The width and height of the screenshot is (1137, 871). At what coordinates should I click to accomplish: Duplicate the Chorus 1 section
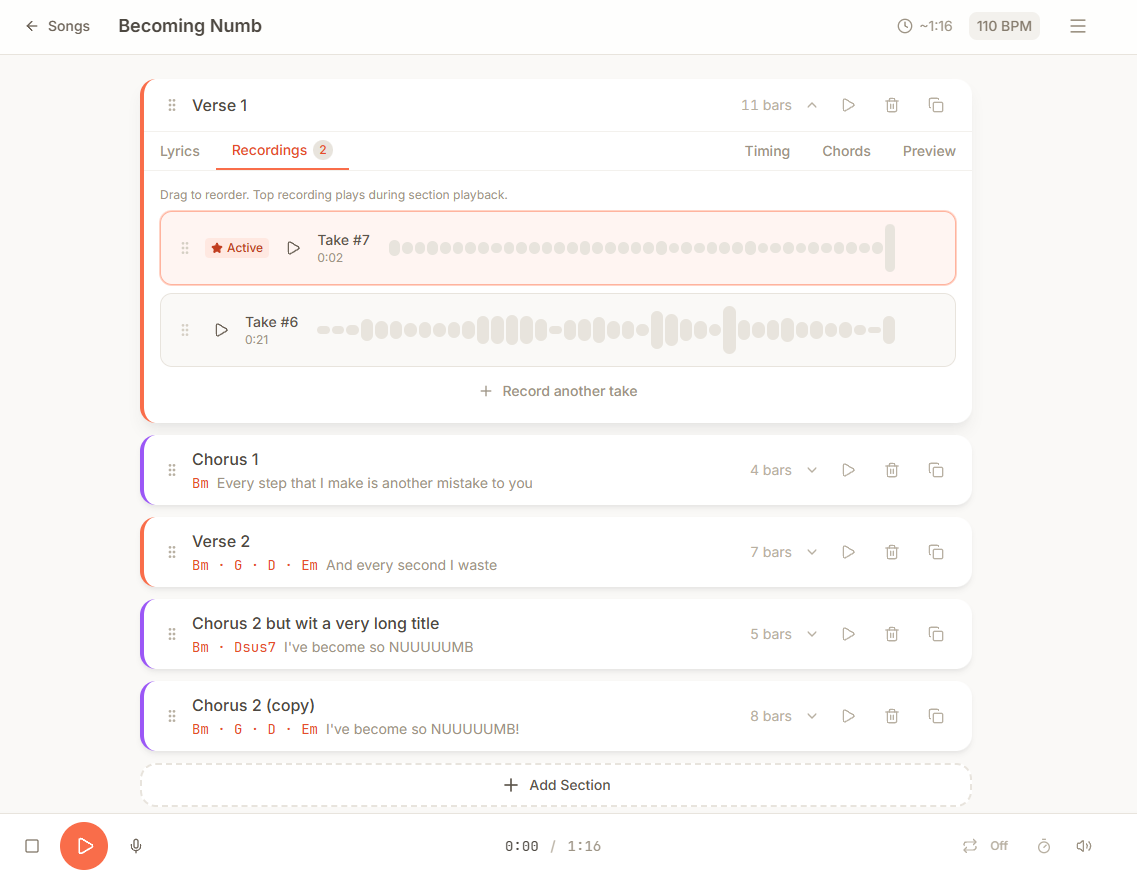[x=936, y=470]
